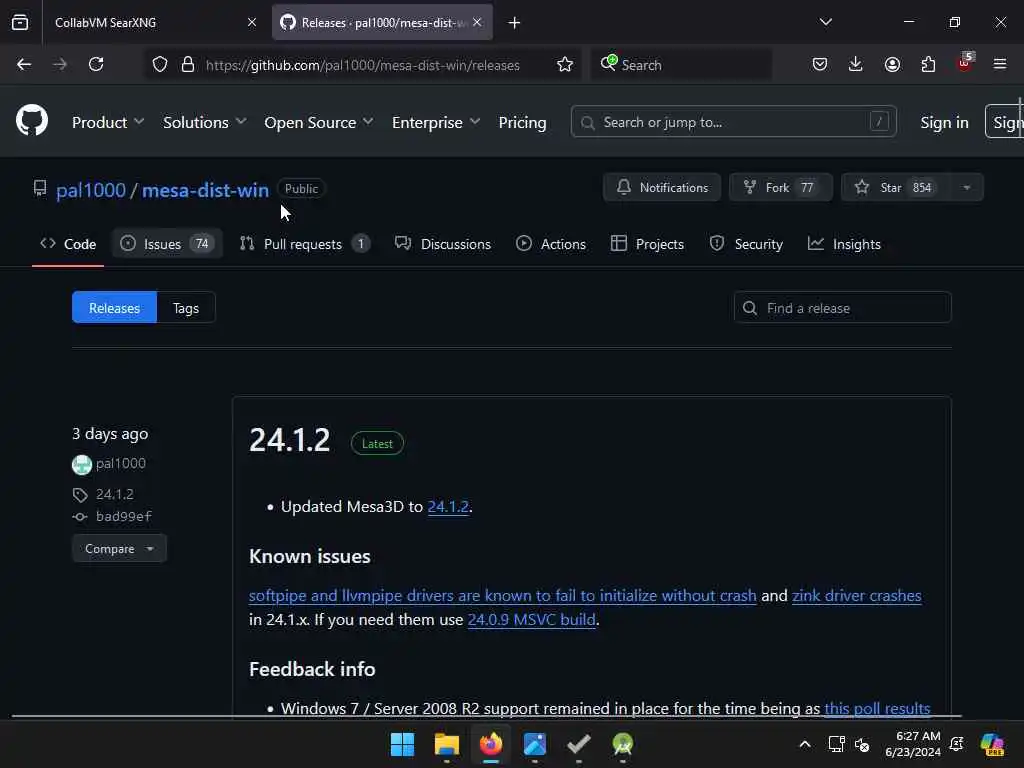The height and width of the screenshot is (768, 1024).
Task: Open the Security tab
Action: (746, 244)
